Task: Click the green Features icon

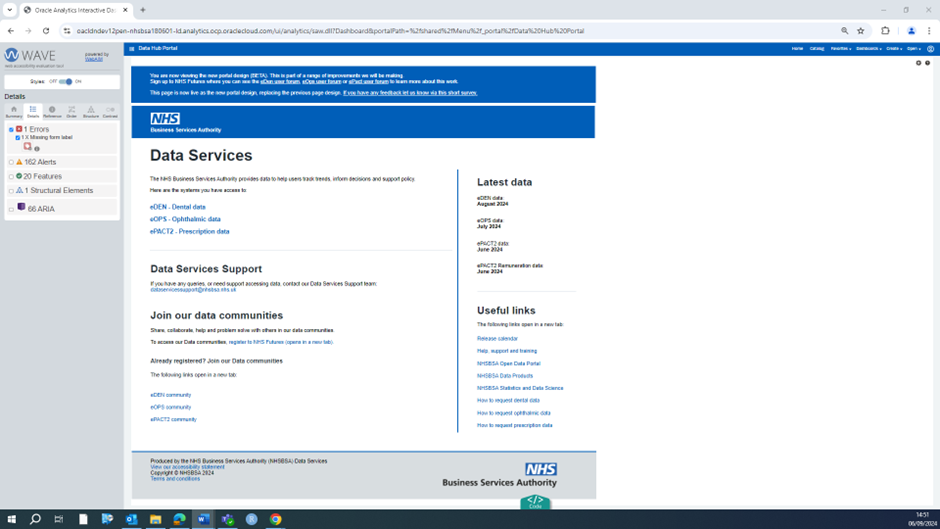Action: [19, 176]
